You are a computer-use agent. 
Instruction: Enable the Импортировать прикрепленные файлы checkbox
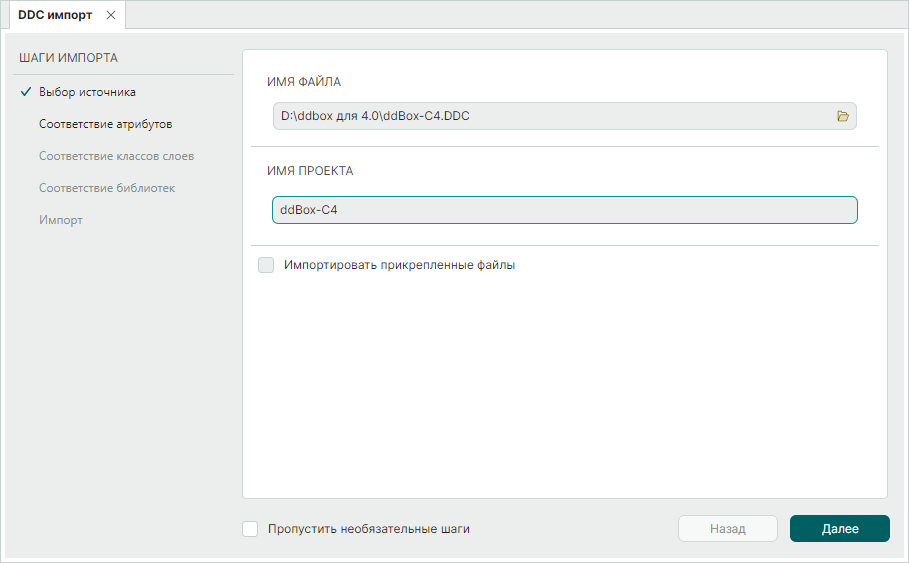click(266, 265)
